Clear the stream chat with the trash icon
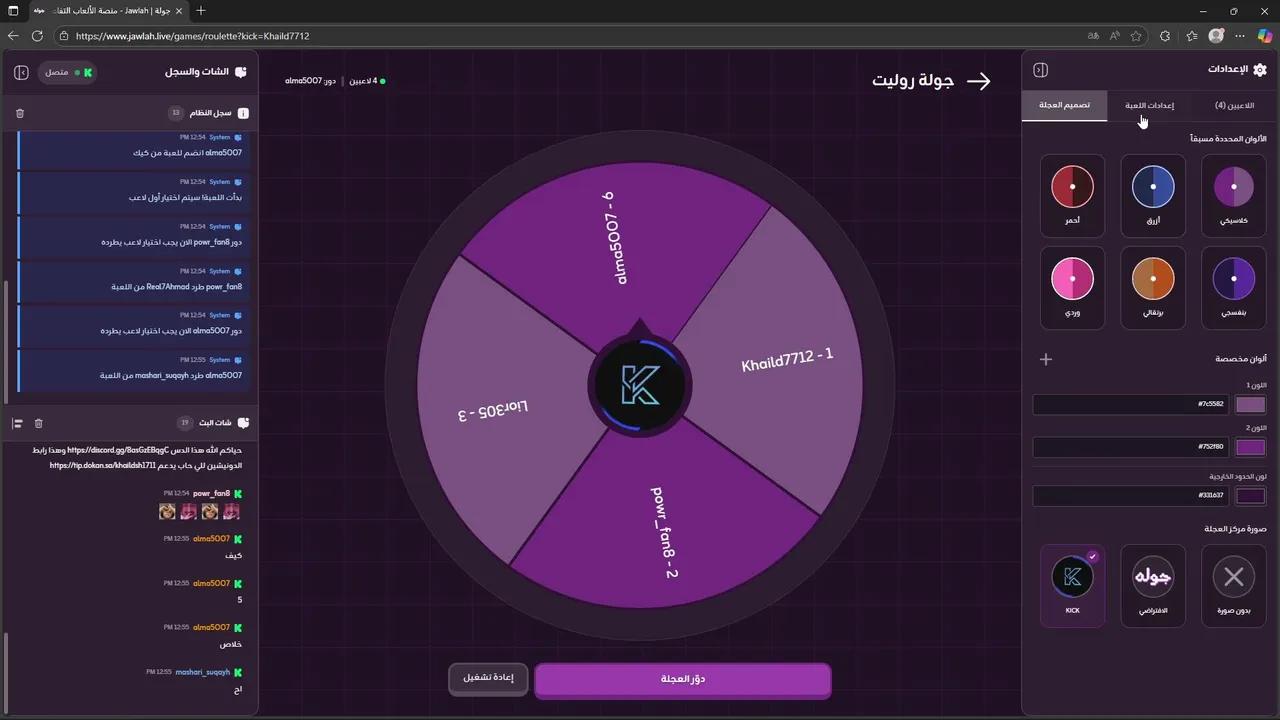 pos(38,423)
